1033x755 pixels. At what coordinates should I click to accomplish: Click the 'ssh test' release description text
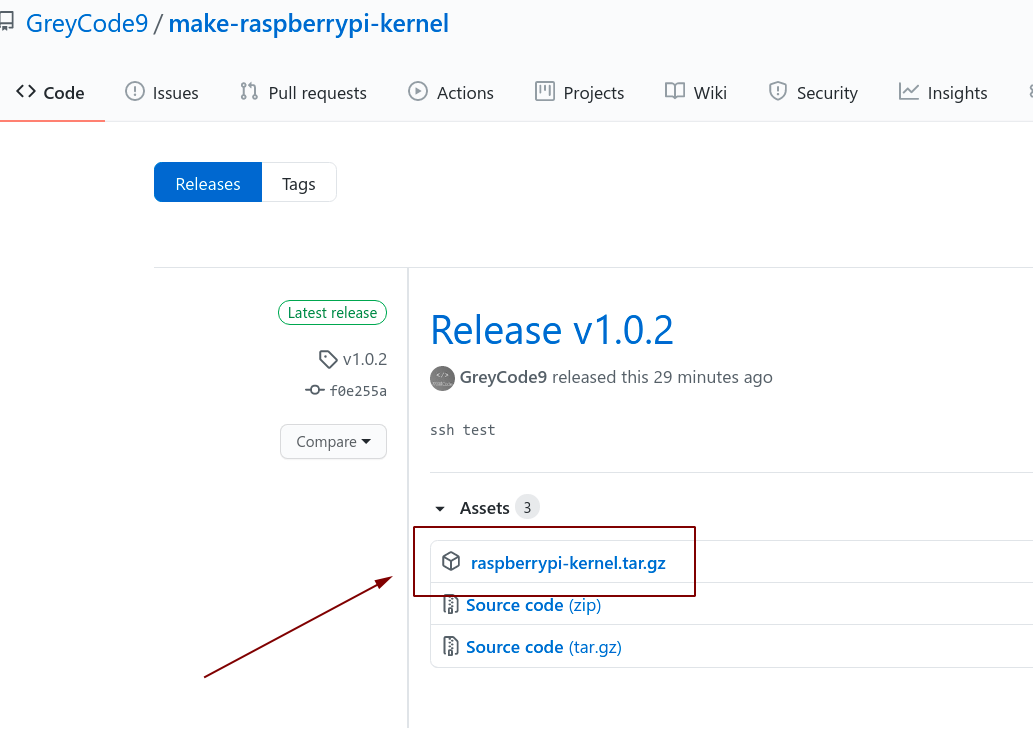[x=462, y=430]
